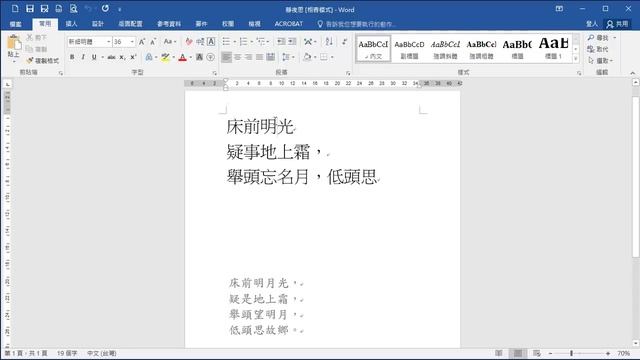Switch to the References (參考資料) tab
This screenshot has height=360, width=640.
click(169, 24)
